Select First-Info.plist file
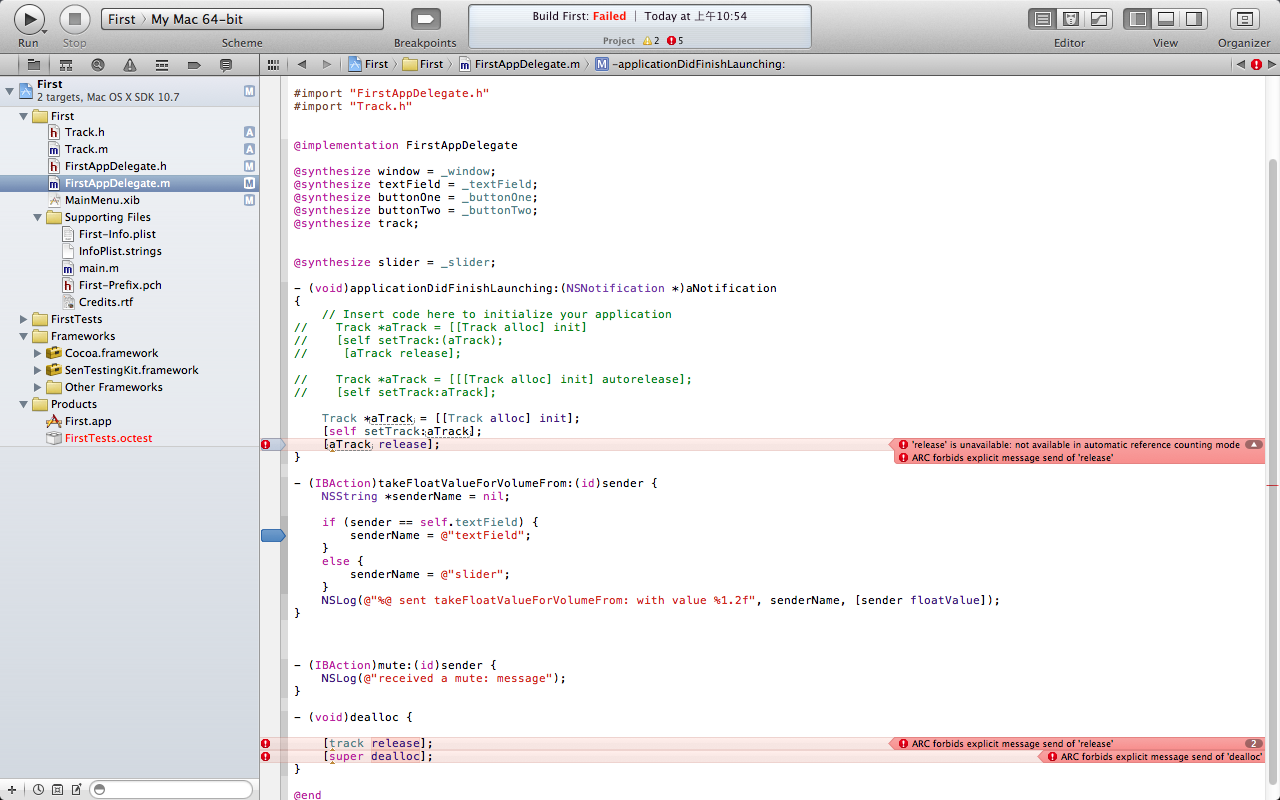The height and width of the screenshot is (800, 1280). (117, 234)
